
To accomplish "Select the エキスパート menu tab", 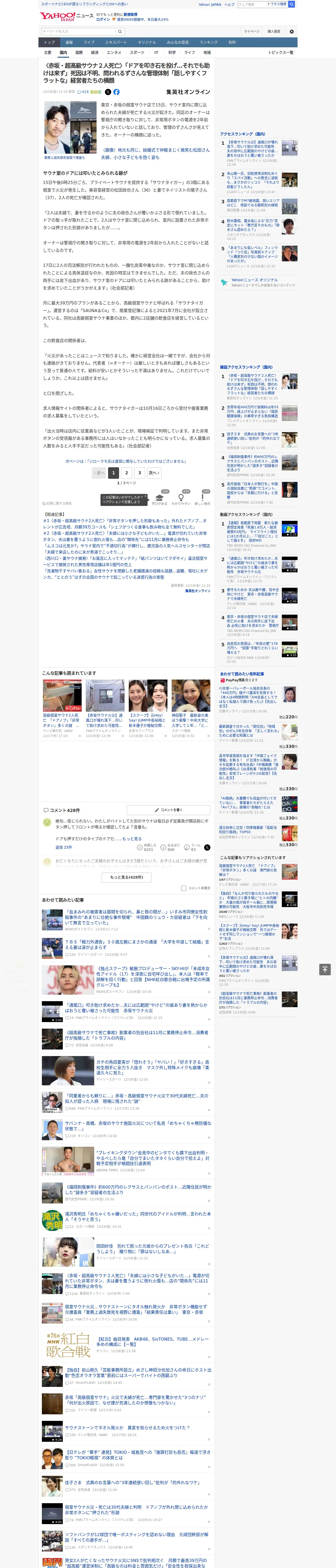I will point(116,43).
